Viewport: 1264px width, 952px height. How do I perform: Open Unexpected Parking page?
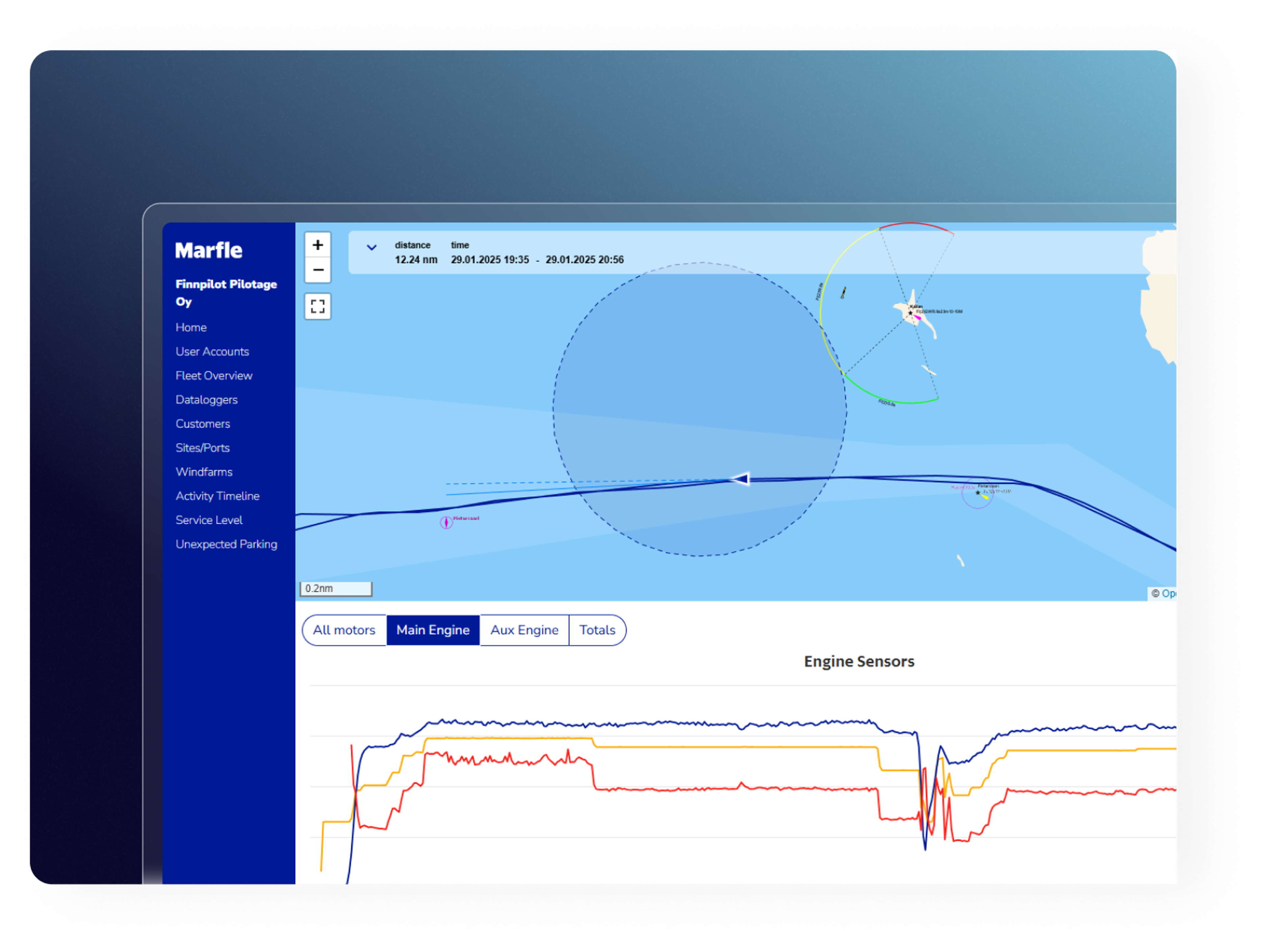226,544
